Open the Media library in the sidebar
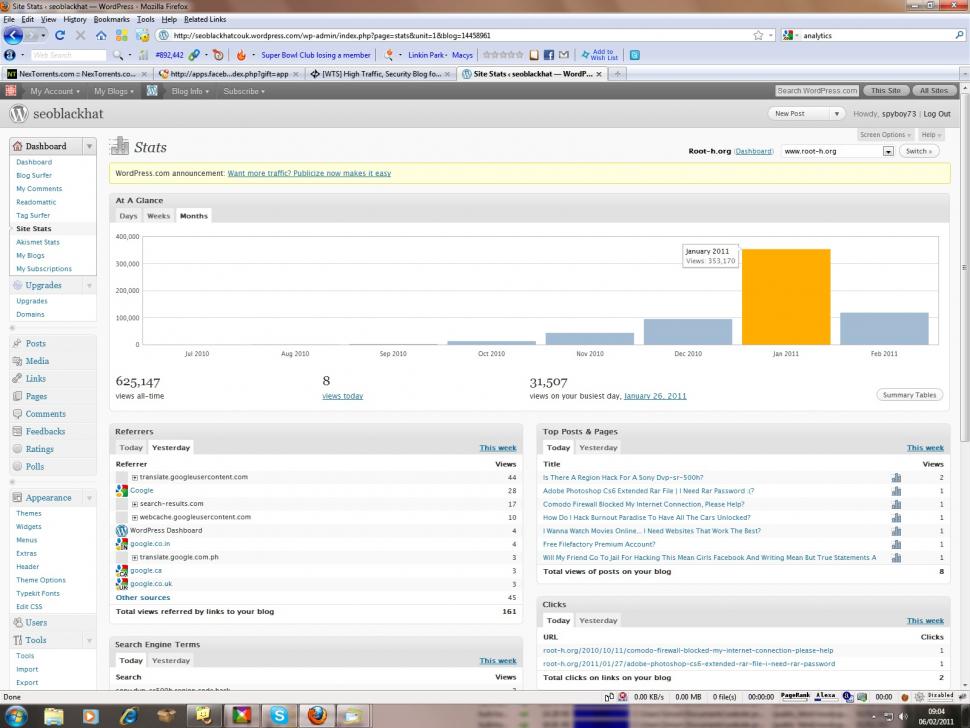The height and width of the screenshot is (728, 970). coord(37,361)
